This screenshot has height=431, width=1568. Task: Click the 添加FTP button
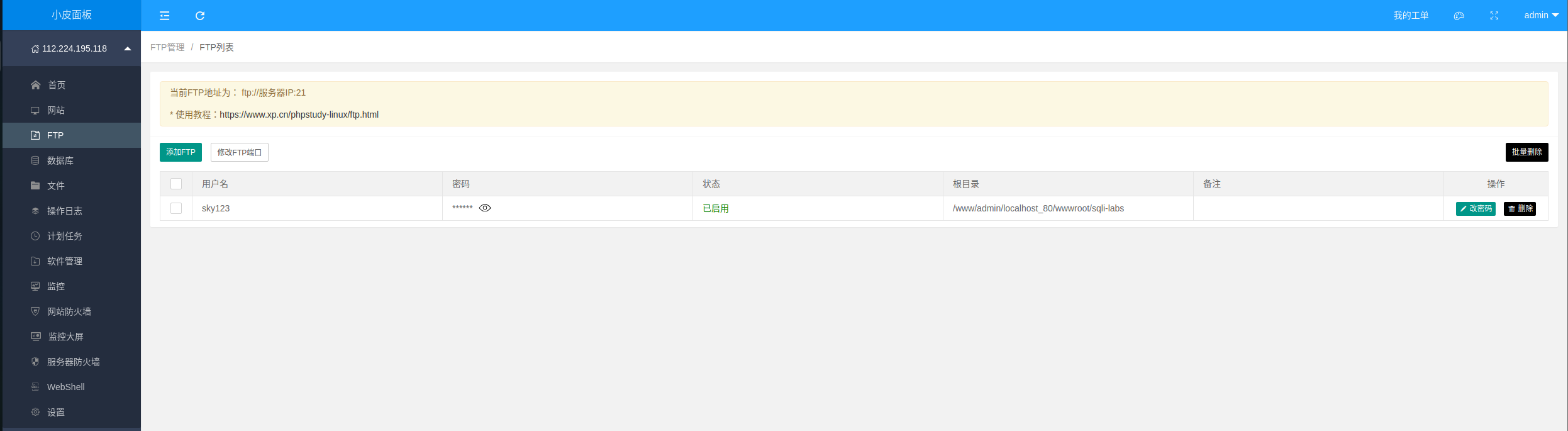181,152
